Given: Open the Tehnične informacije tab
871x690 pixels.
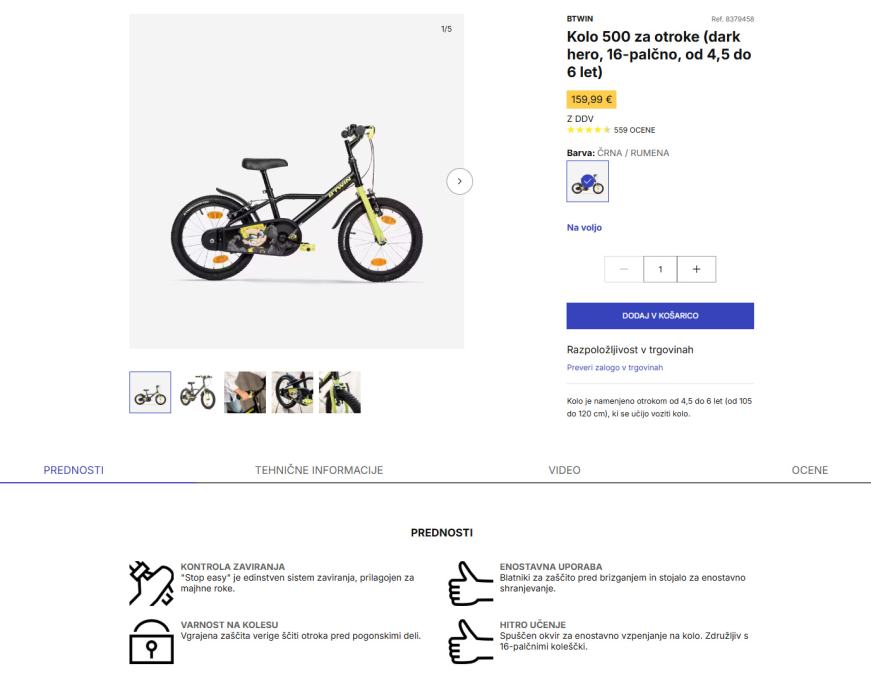Looking at the screenshot, I should click(319, 470).
